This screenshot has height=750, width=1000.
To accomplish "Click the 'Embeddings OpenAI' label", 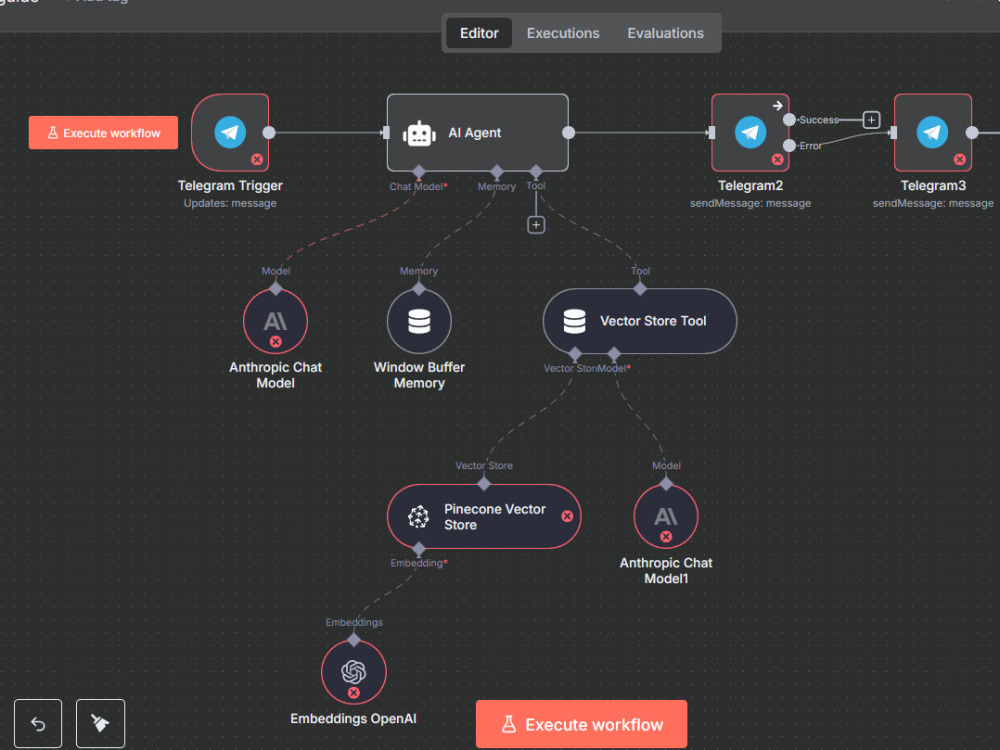I will pos(353,719).
